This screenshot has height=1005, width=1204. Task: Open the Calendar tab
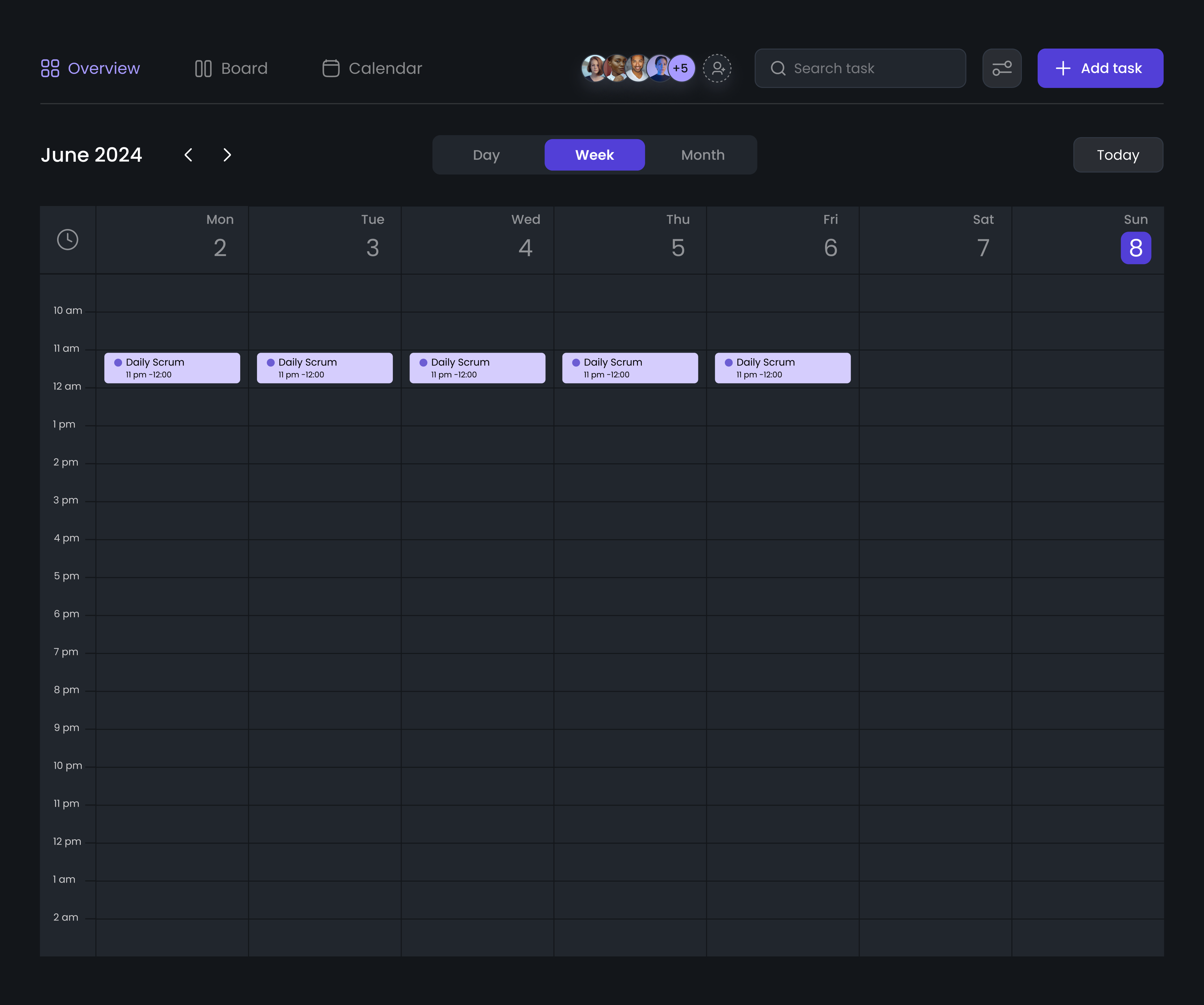click(x=372, y=68)
